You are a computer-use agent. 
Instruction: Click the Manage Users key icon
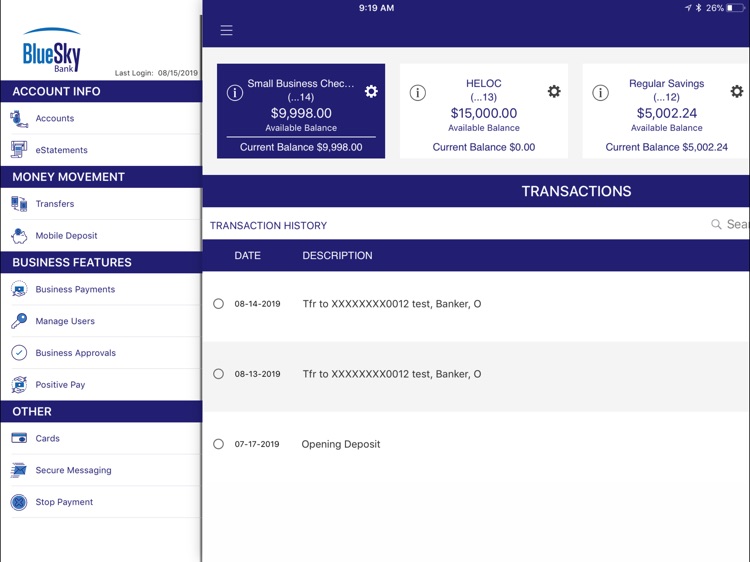click(x=19, y=321)
